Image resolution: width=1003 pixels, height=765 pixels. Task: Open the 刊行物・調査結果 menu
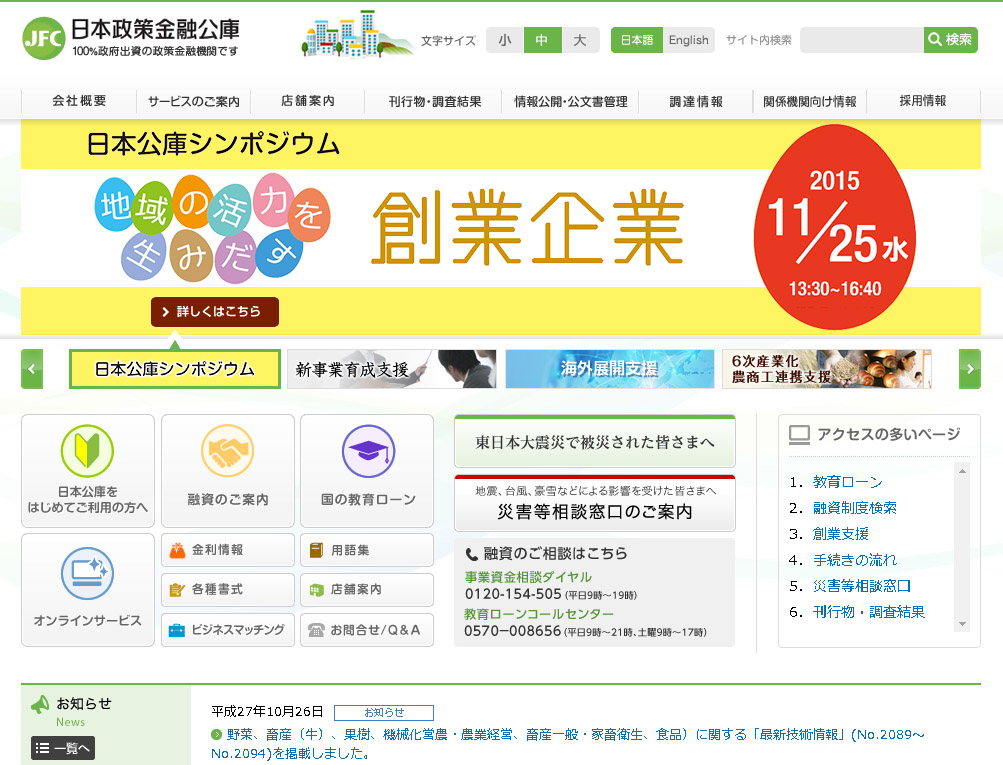(x=434, y=101)
